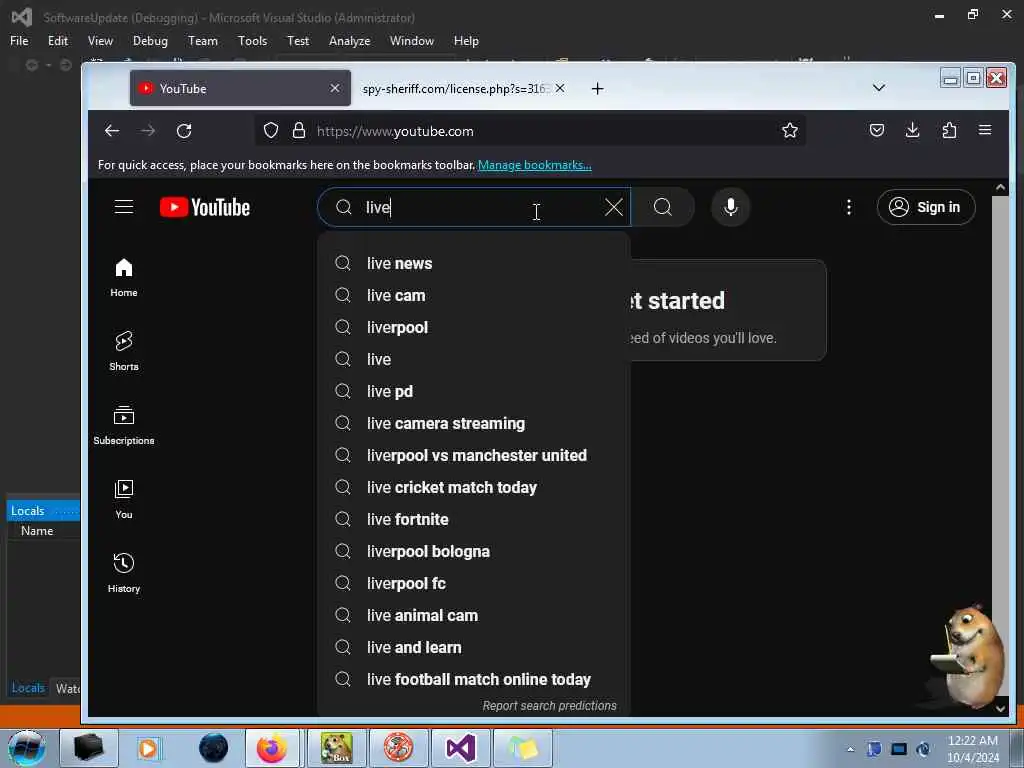The height and width of the screenshot is (768, 1024).
Task: Open Visual Studio Team menu
Action: click(202, 40)
